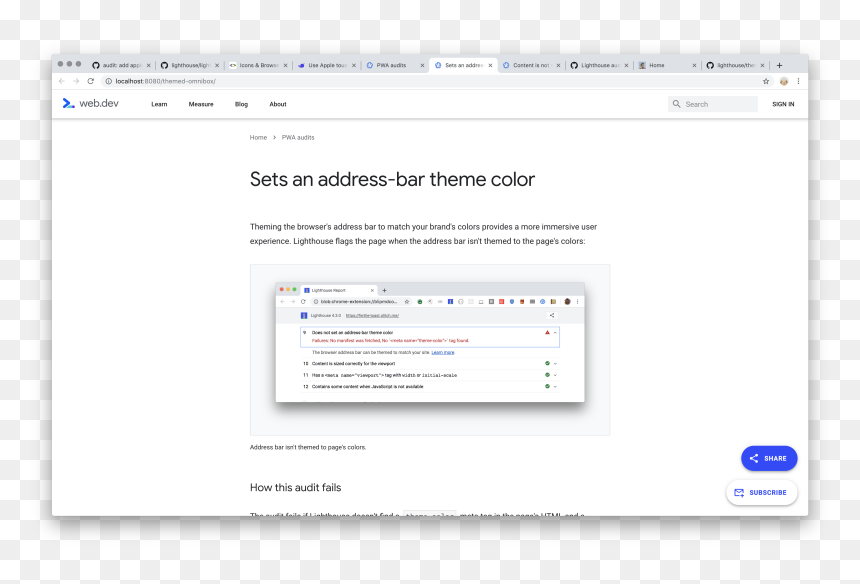
Task: Click the magnifier icon in the search box
Action: [x=676, y=104]
